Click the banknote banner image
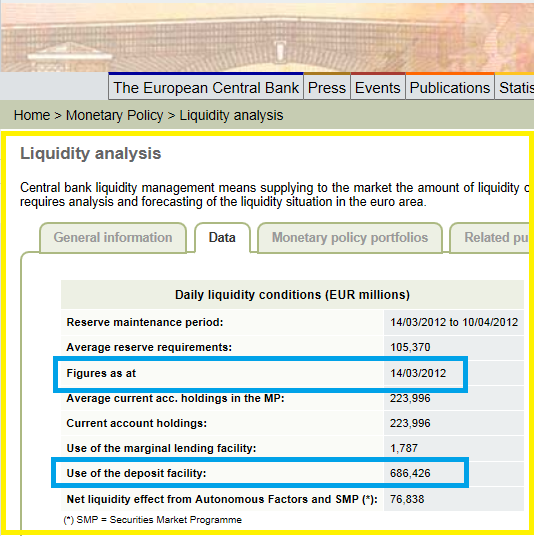Viewport: 534px width, 536px height. tap(267, 37)
